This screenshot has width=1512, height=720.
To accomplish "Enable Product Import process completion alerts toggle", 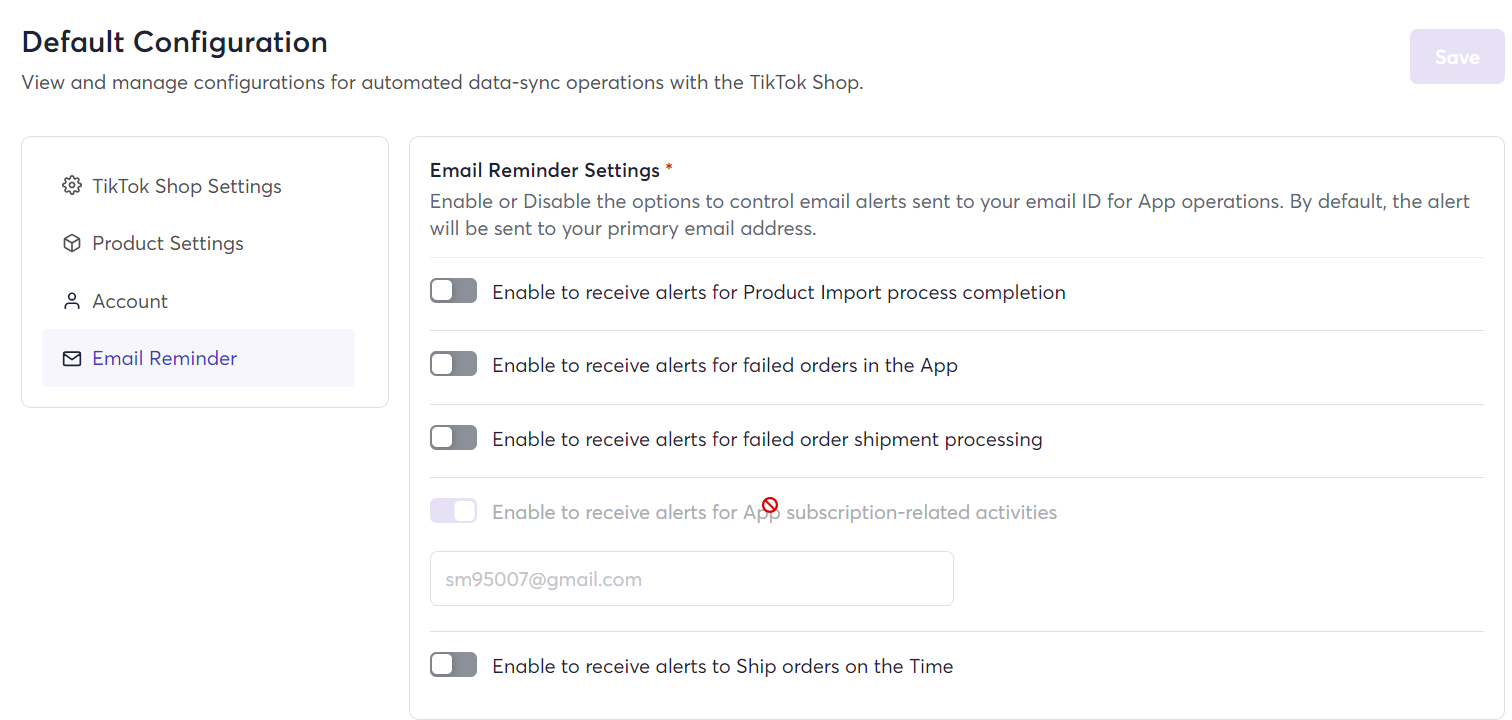I will pyautogui.click(x=454, y=291).
